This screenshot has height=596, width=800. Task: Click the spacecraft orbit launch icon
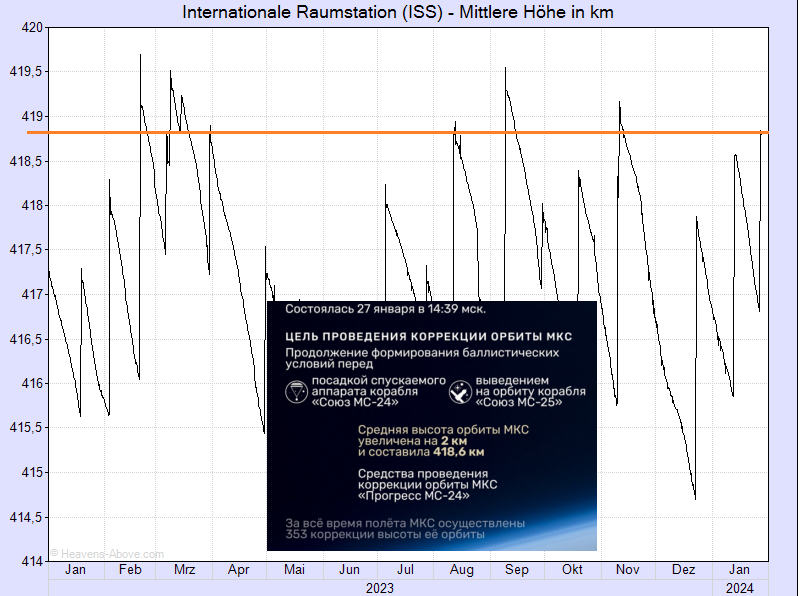[461, 392]
